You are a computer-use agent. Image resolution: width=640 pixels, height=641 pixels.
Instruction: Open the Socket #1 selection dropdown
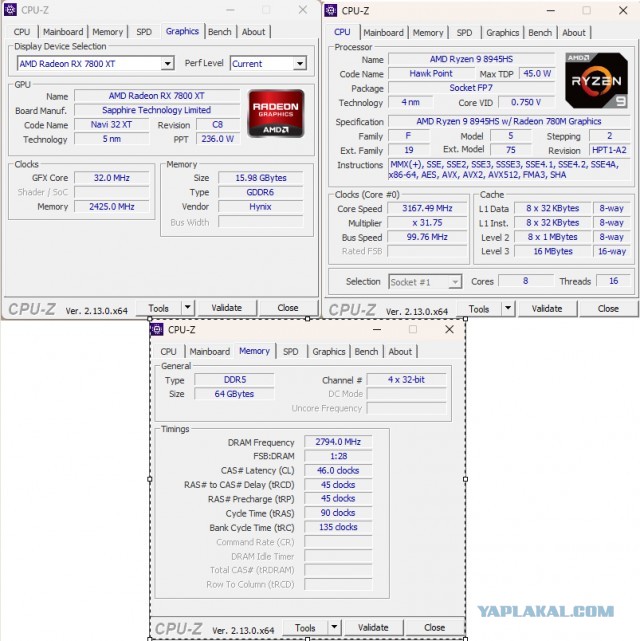pyautogui.click(x=454, y=282)
